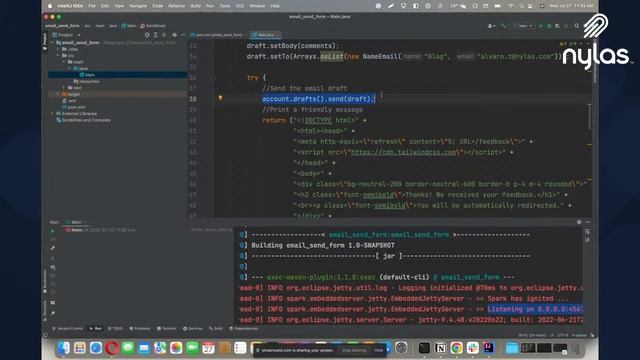This screenshot has height=360, width=640.
Task: Open Google Chrome from the Dock
Action: click(456, 348)
